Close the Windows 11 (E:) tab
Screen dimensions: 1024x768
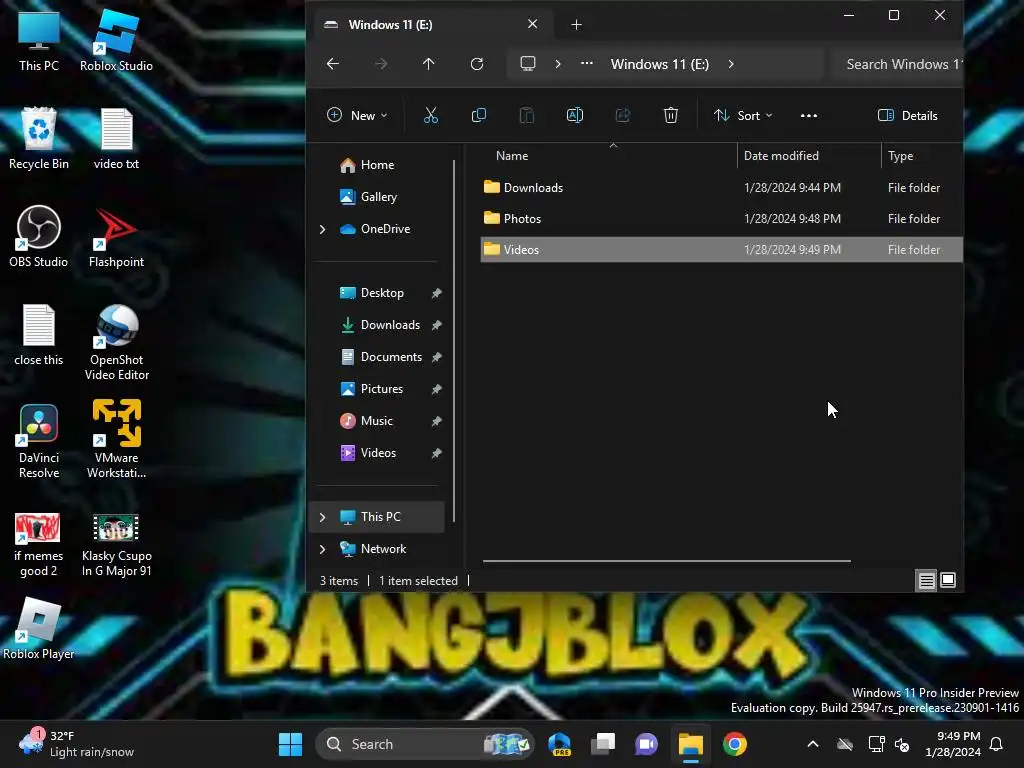tap(532, 24)
